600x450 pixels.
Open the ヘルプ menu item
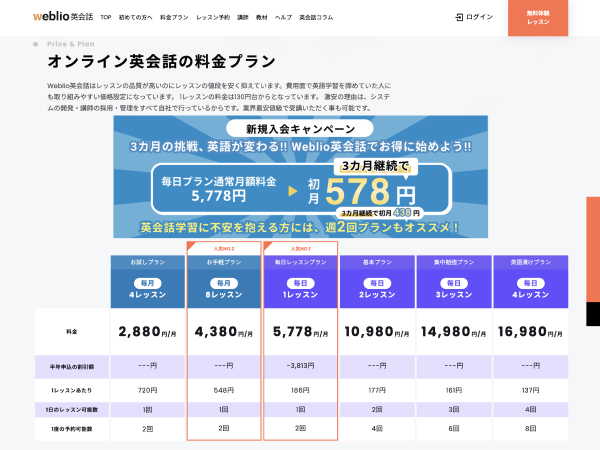point(284,18)
